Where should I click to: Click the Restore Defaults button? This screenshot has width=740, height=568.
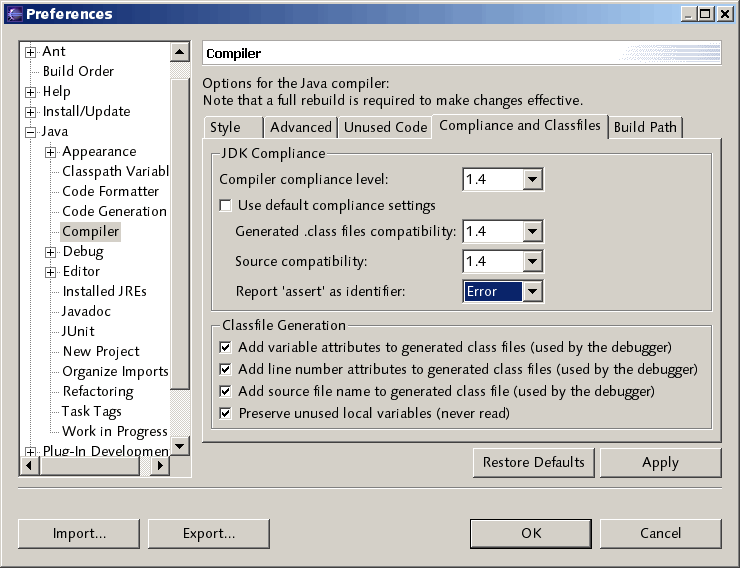point(533,463)
